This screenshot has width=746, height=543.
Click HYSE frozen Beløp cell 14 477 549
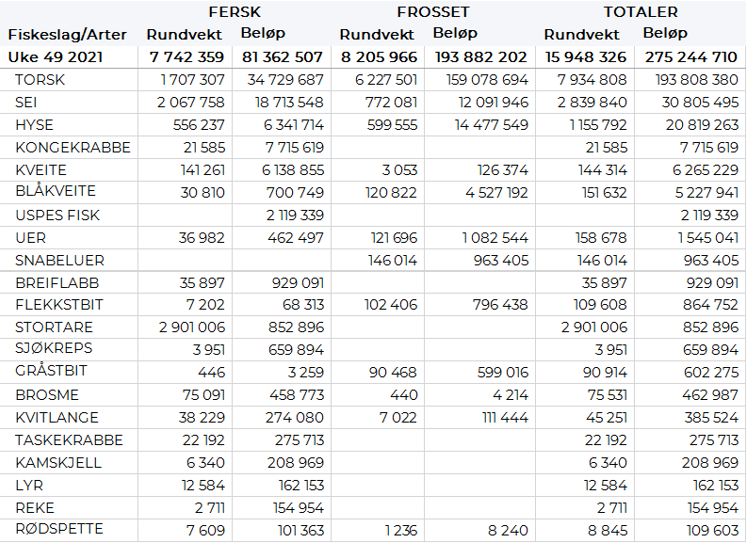click(491, 125)
